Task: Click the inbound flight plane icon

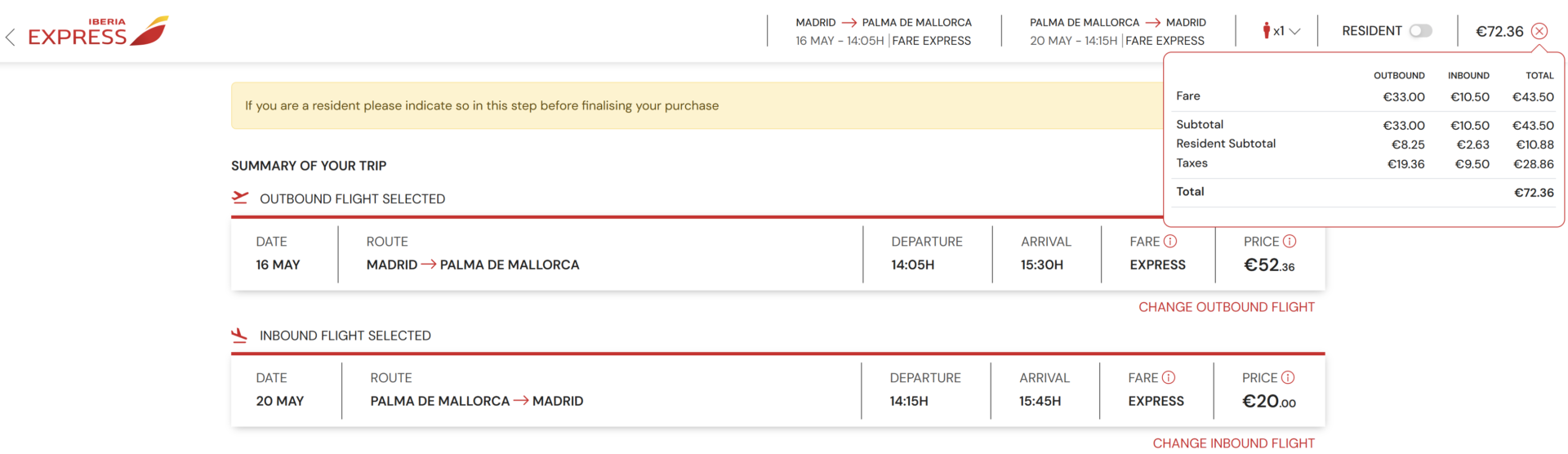Action: pos(239,335)
